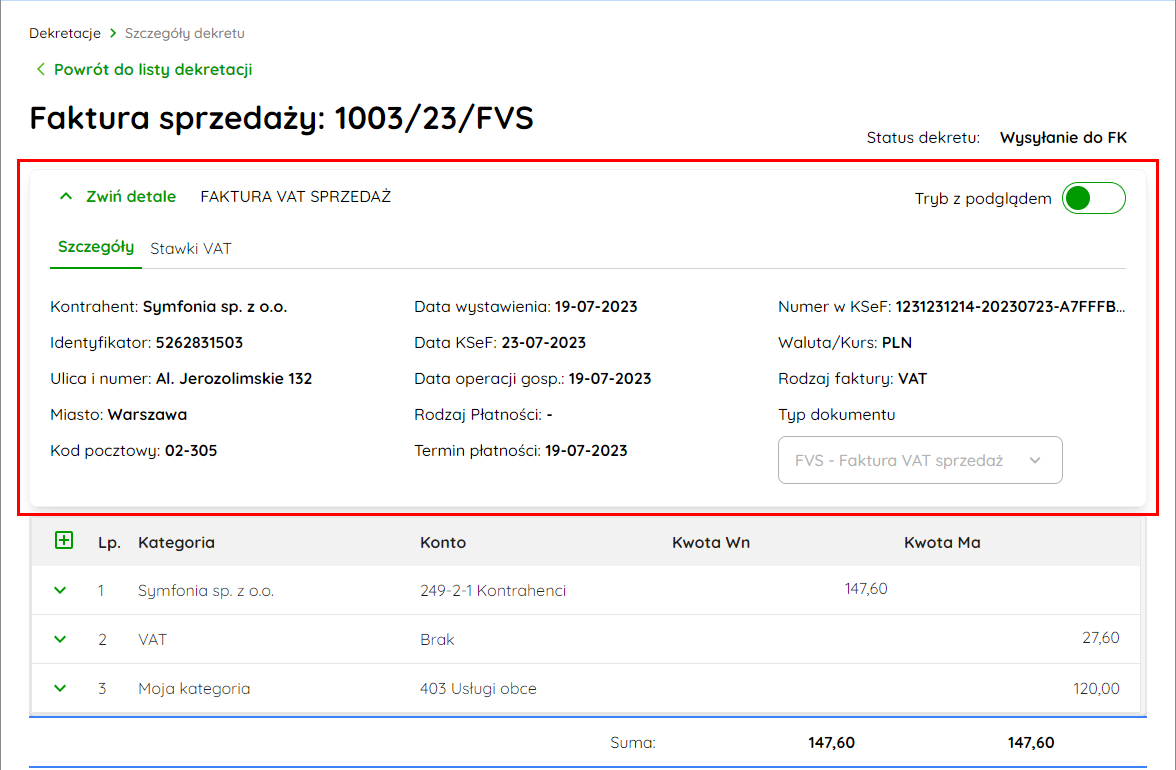
Task: Click the Kwota Ma column header
Action: (x=942, y=542)
